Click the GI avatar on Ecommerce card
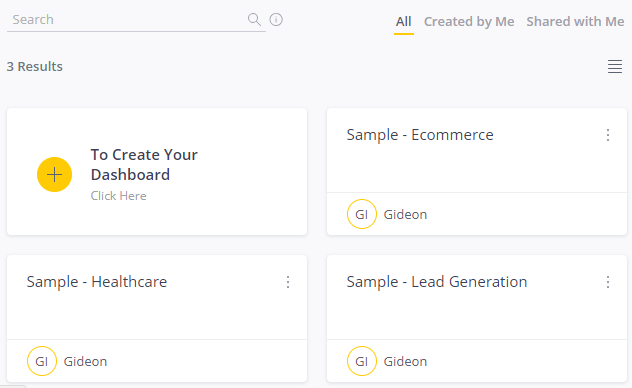 click(x=362, y=214)
